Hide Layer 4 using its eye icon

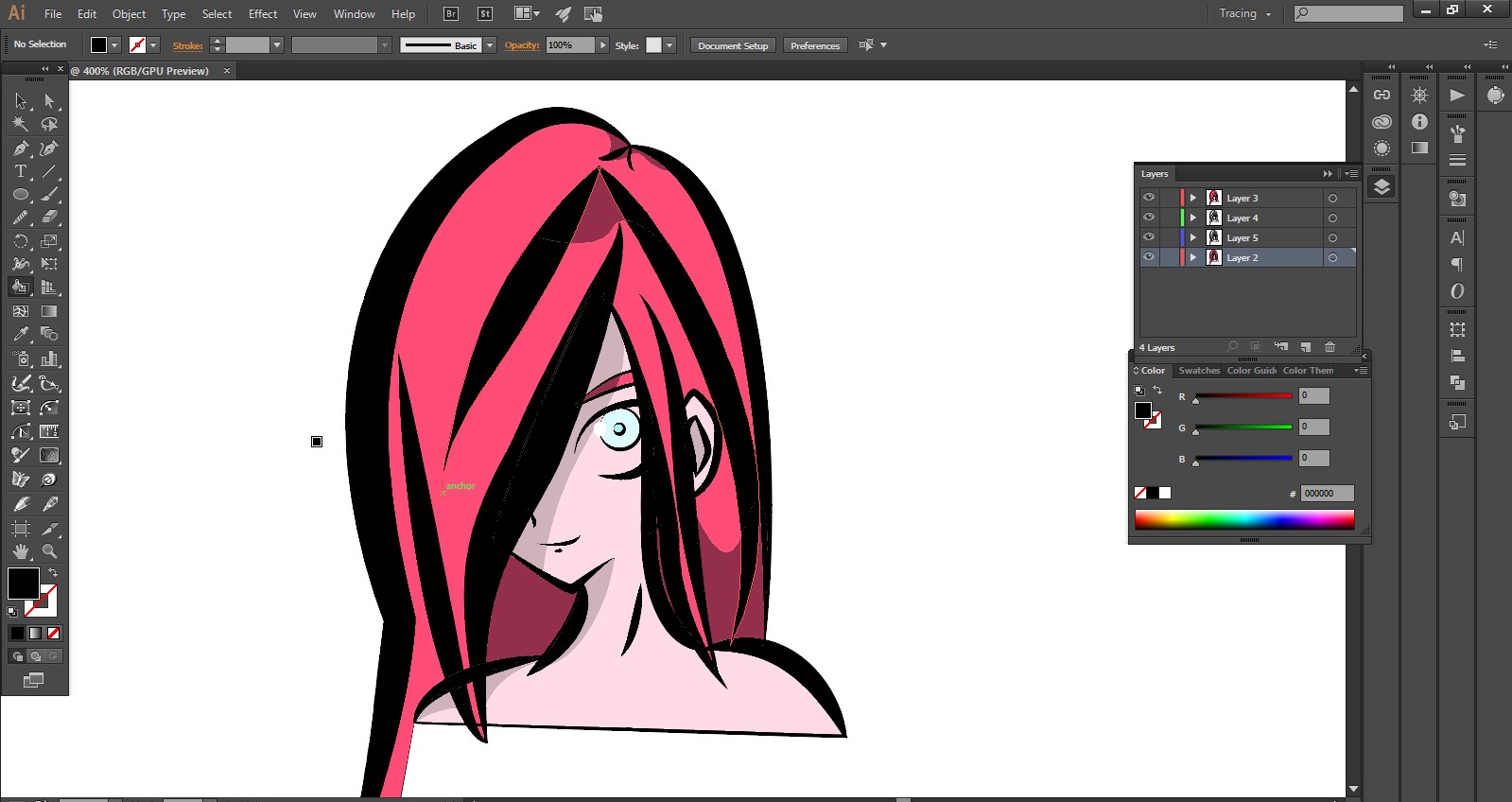[1149, 218]
